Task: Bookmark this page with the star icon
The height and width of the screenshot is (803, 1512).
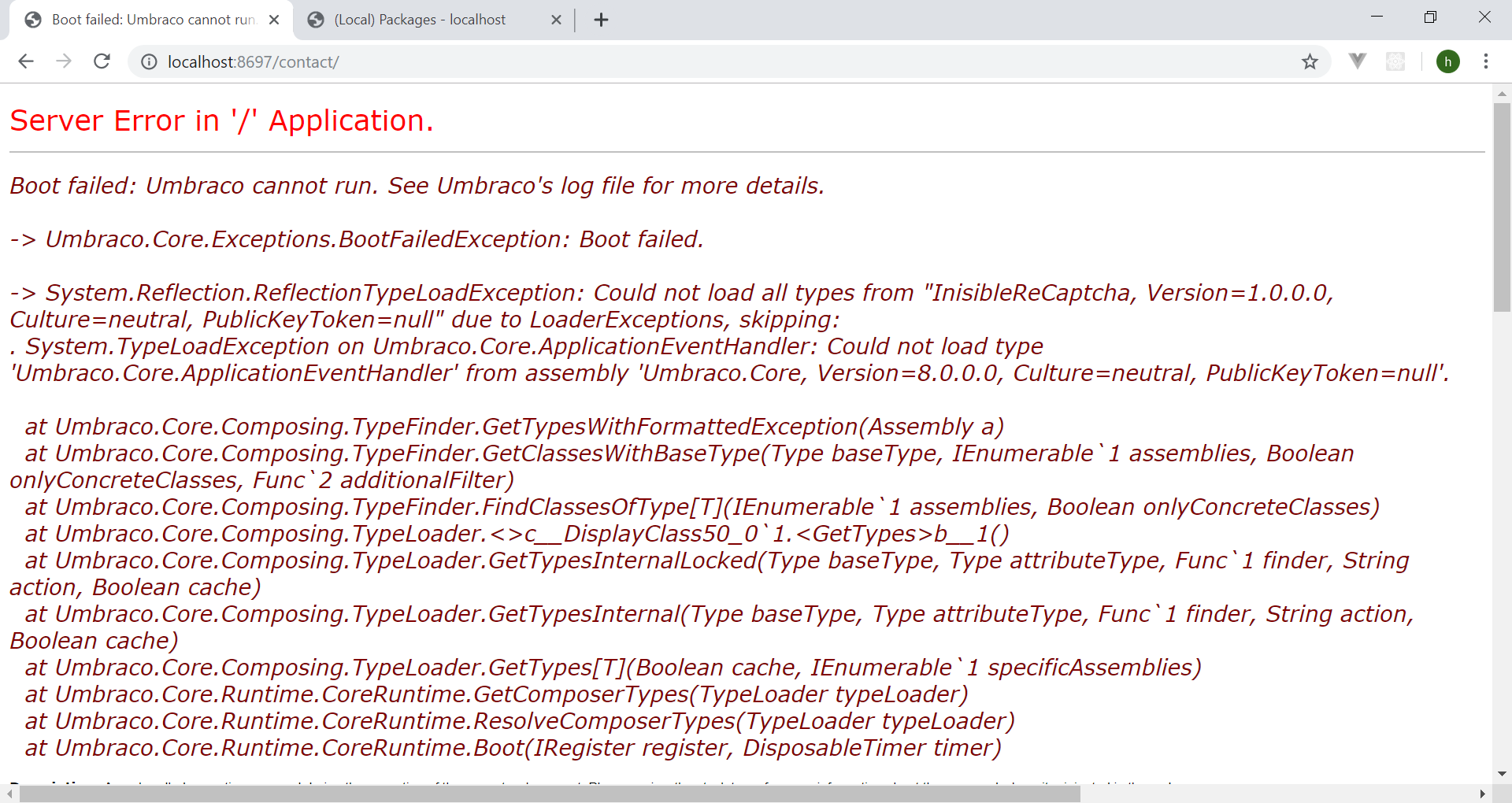Action: point(1310,61)
